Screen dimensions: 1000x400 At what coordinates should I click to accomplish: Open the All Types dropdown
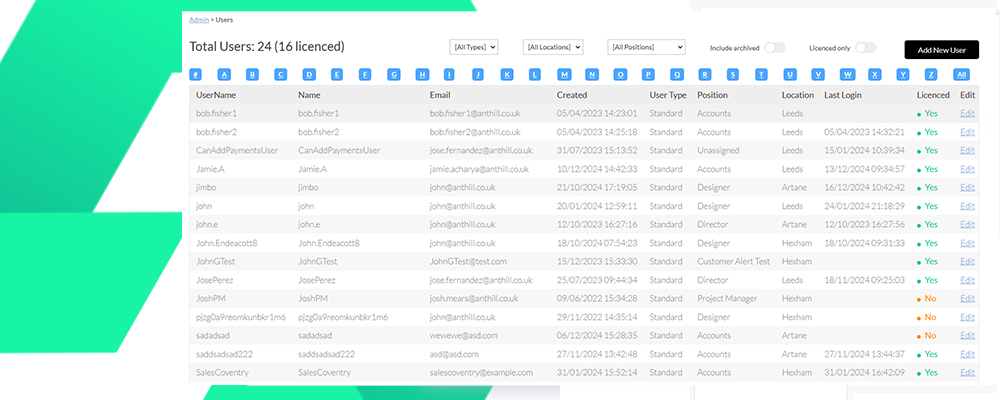(475, 47)
